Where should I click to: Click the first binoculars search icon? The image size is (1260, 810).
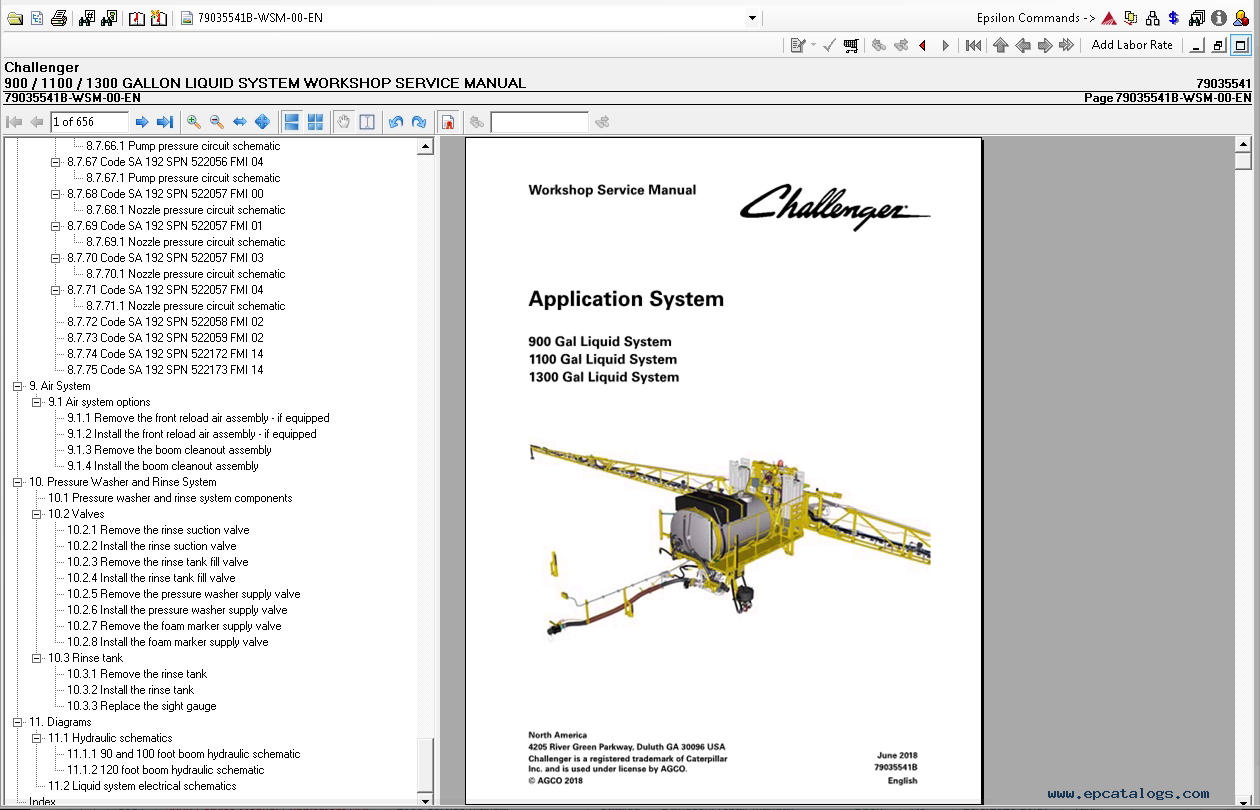click(x=87, y=18)
